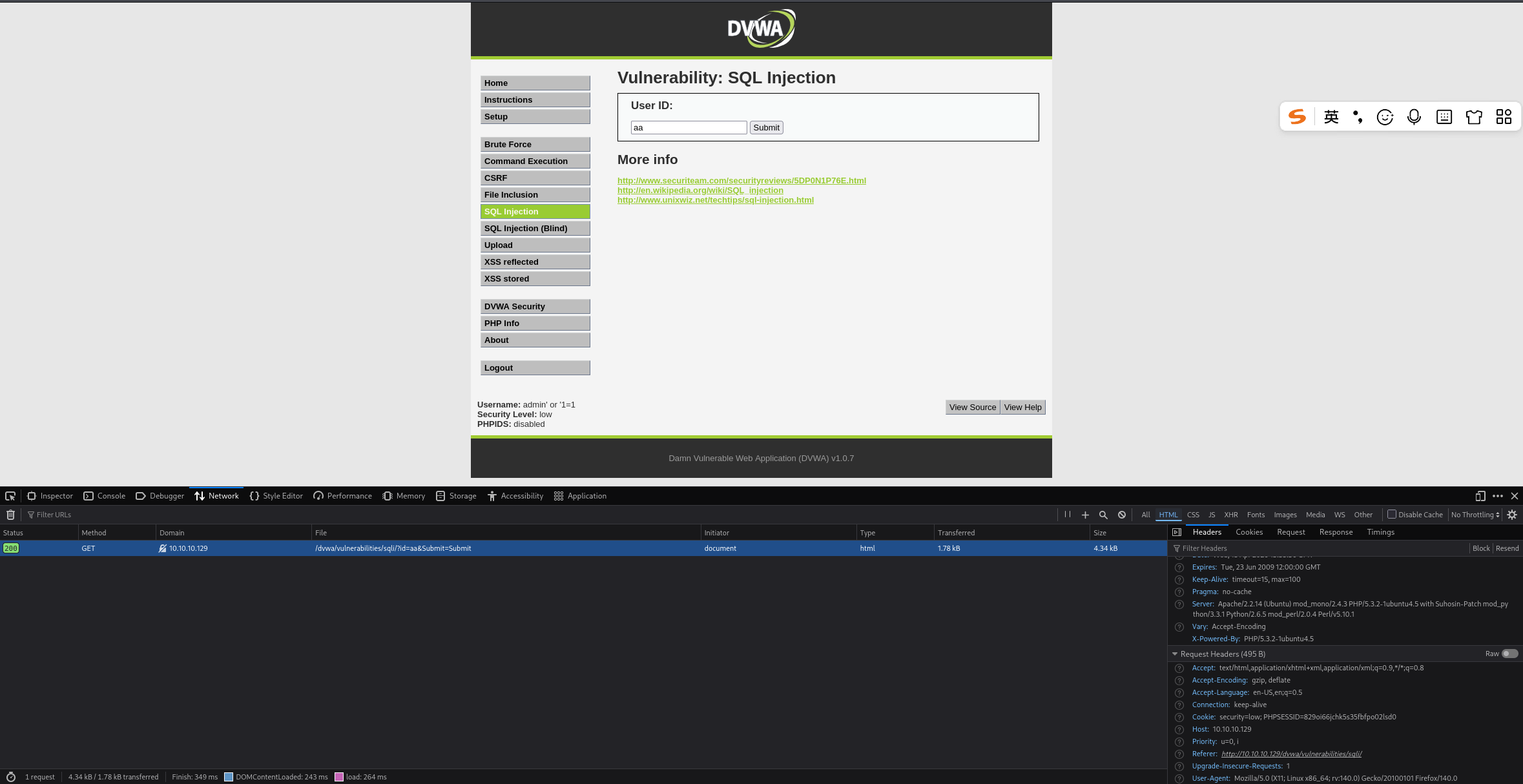Enable the Disable Cache checkbox
The width and height of the screenshot is (1523, 784).
coord(1392,514)
